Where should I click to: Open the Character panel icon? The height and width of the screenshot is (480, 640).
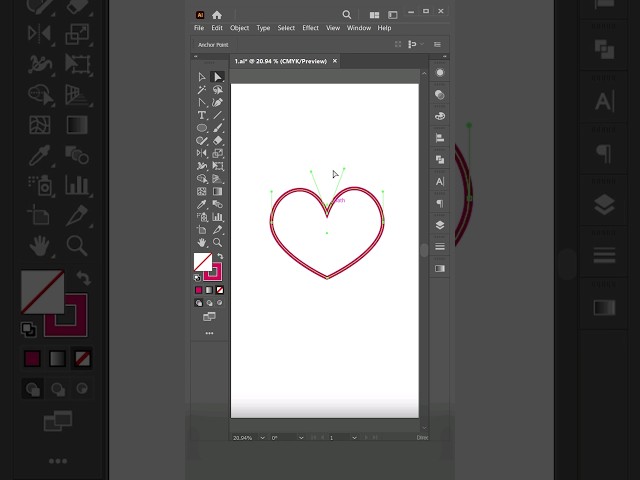(x=440, y=182)
